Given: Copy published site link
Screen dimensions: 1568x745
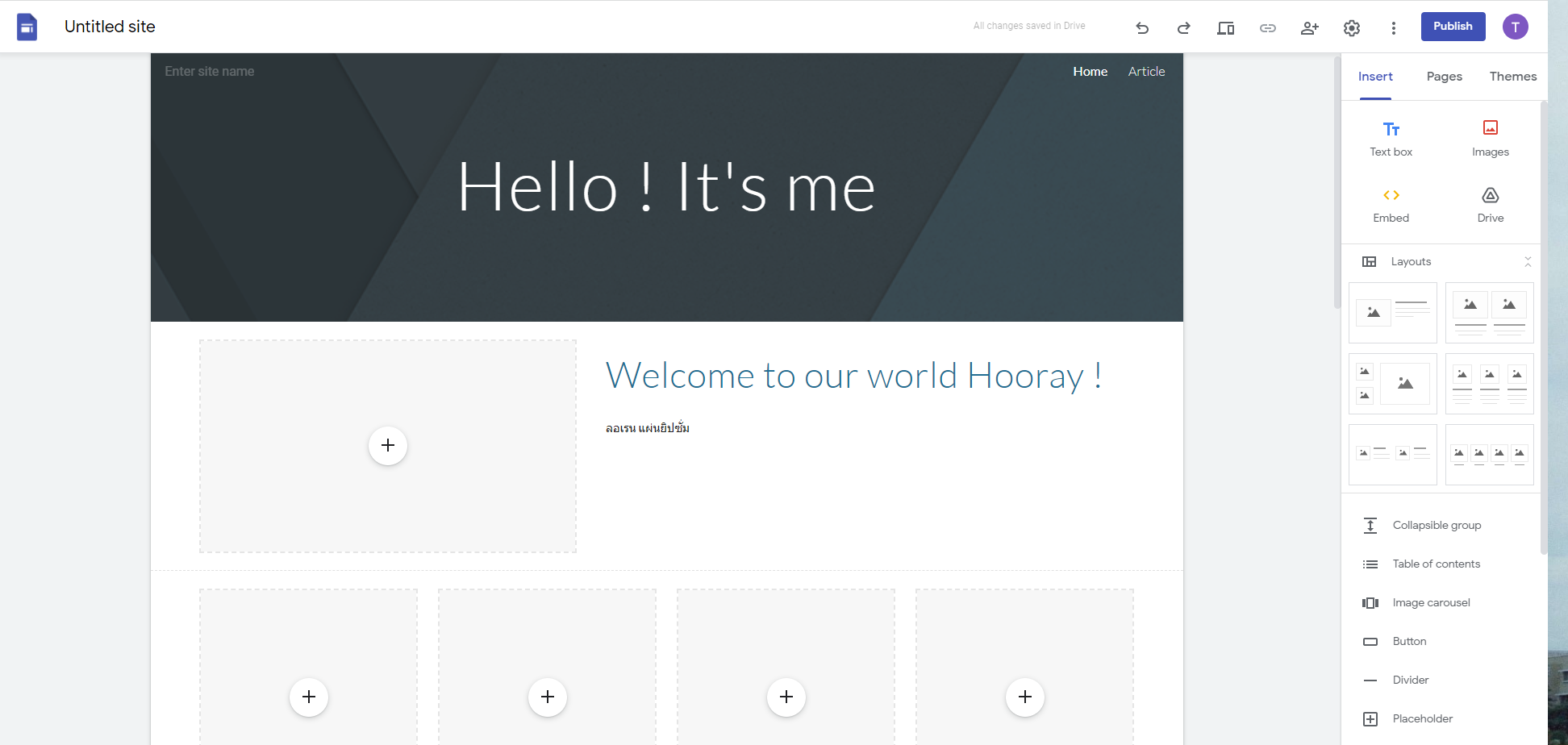Looking at the screenshot, I should pos(1268,27).
